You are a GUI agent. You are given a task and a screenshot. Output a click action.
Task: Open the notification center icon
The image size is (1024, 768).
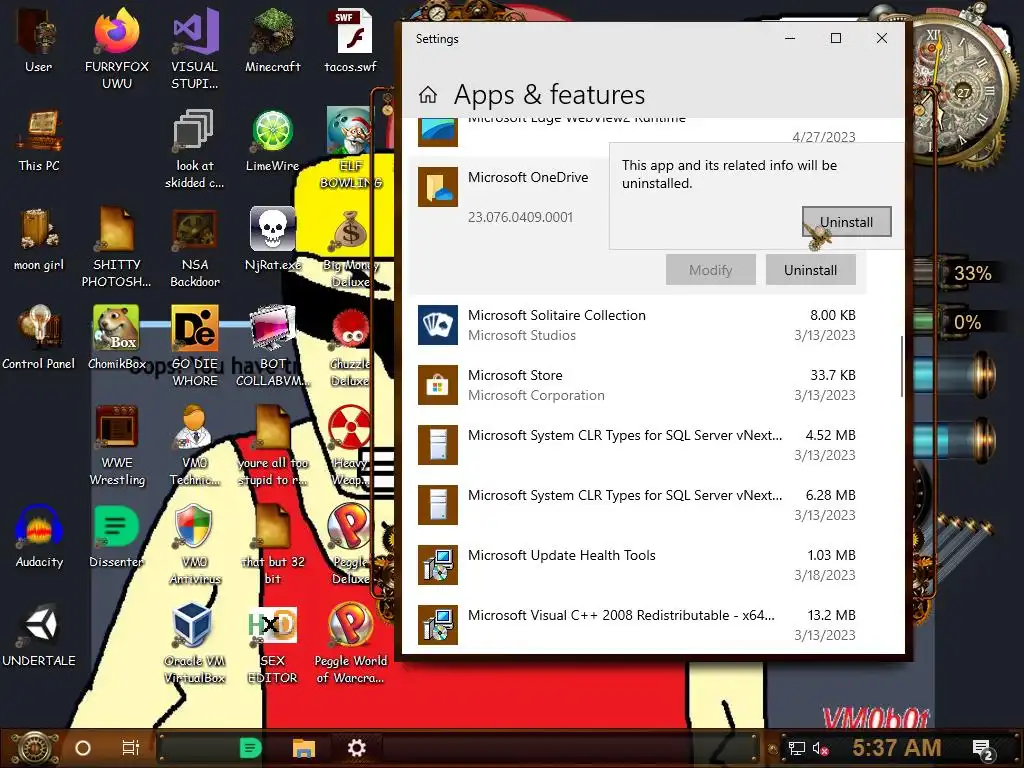coord(982,749)
